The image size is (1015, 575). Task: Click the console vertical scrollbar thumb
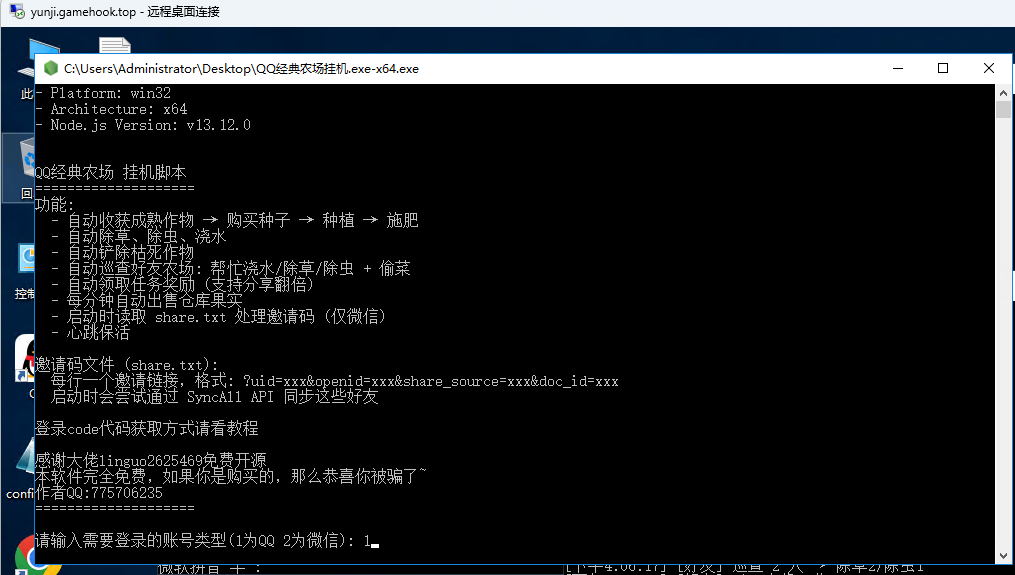(1003, 109)
